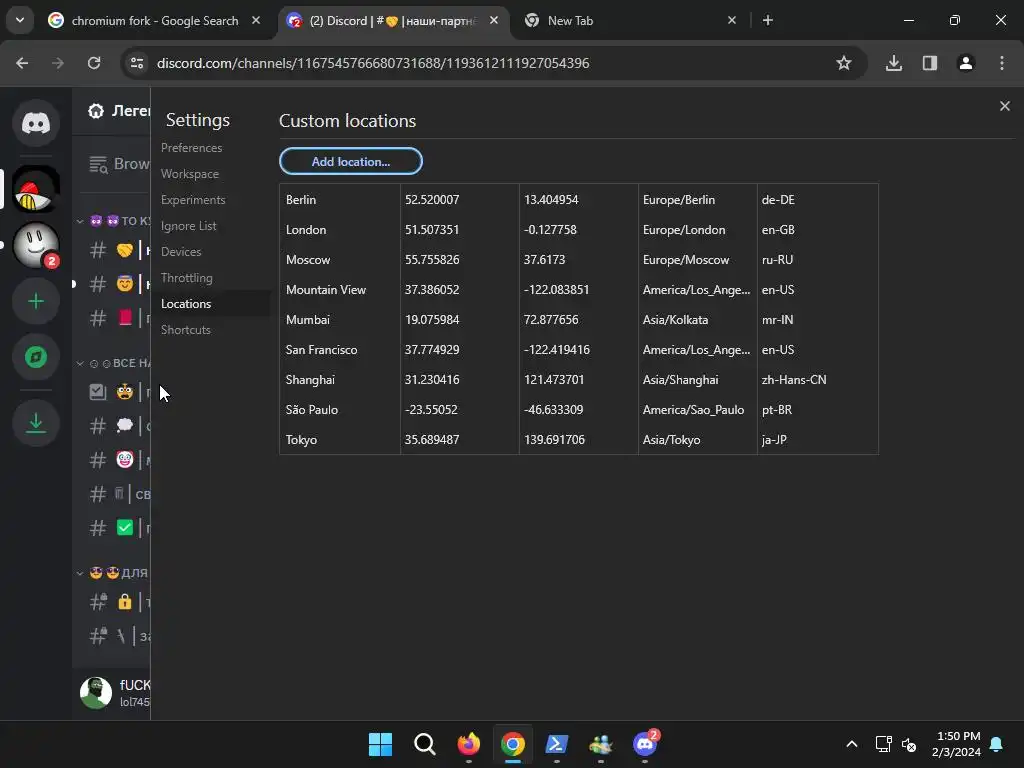Open the Explore Discoverable Servers compass icon
Image resolution: width=1024 pixels, height=768 pixels.
tap(36, 357)
